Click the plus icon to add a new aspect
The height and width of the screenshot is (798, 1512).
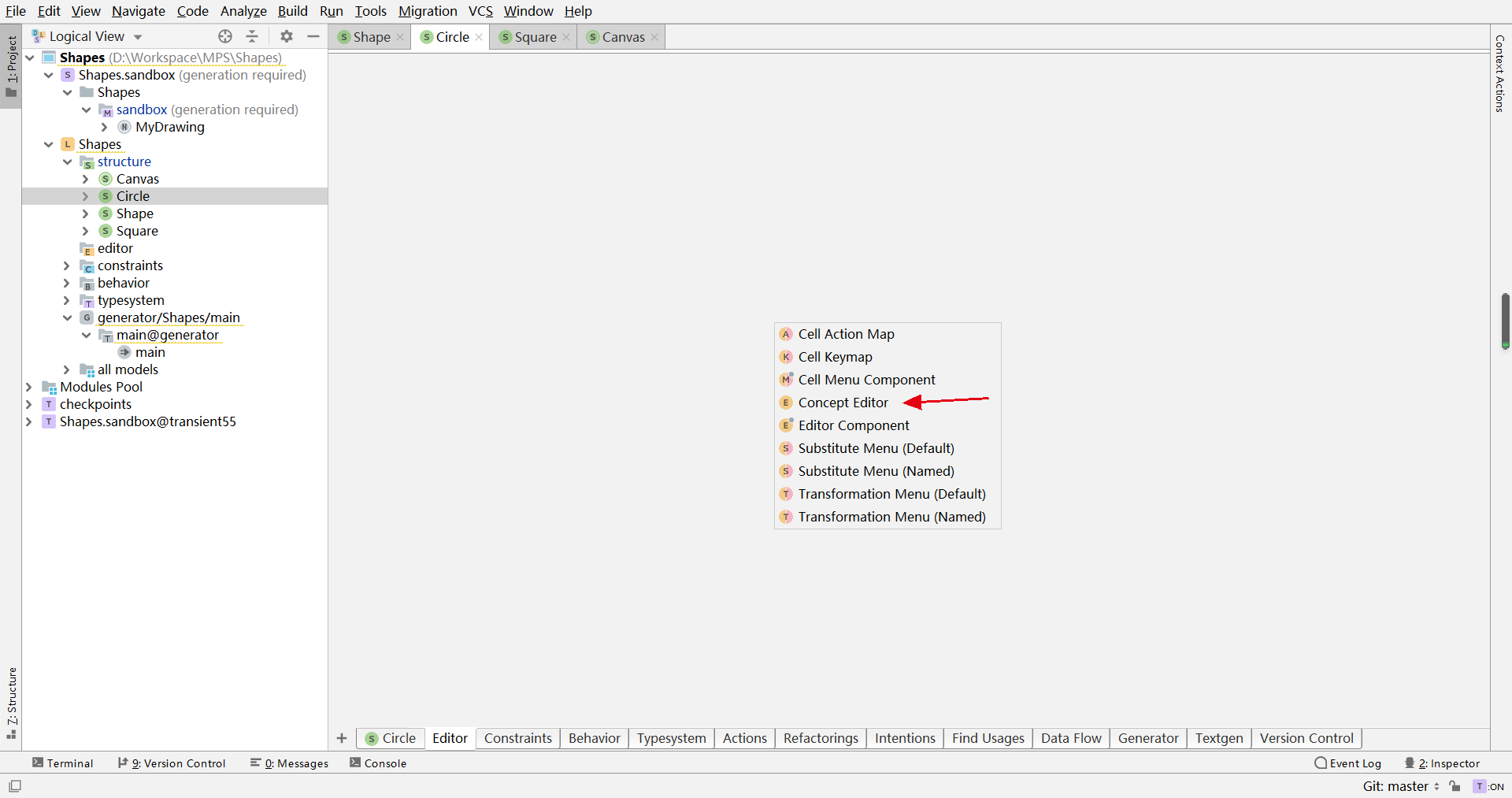coord(342,738)
